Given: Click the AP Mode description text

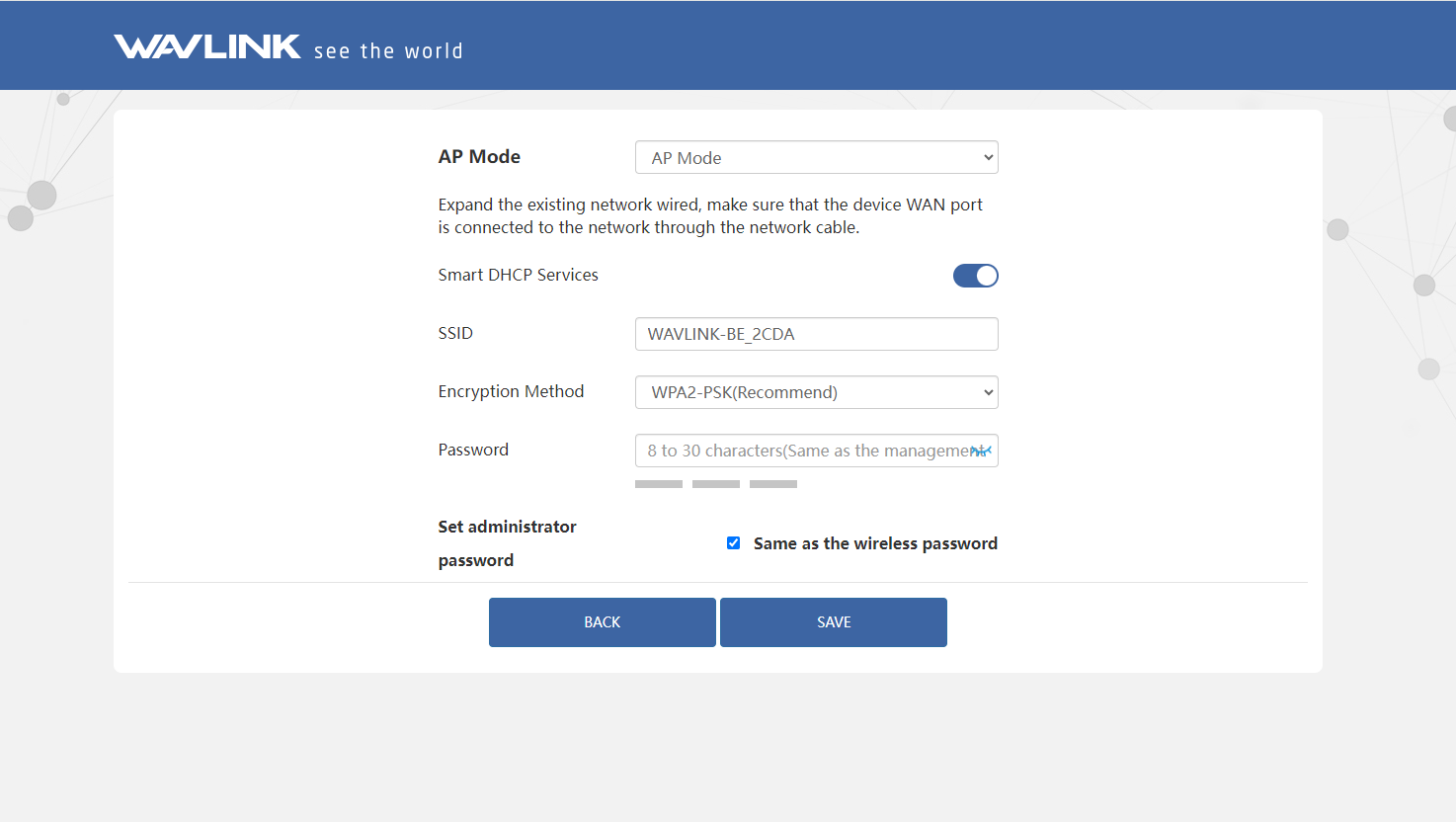Looking at the screenshot, I should 710,215.
